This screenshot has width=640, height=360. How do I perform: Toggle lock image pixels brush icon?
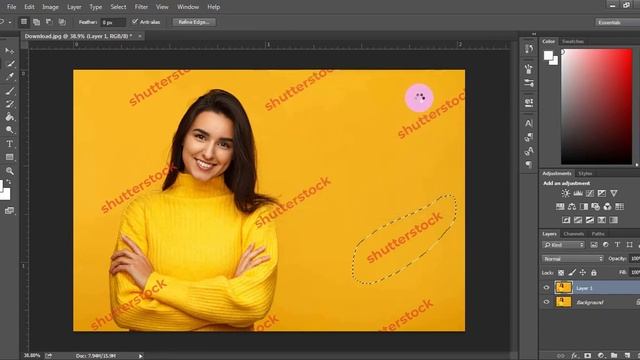pos(572,273)
